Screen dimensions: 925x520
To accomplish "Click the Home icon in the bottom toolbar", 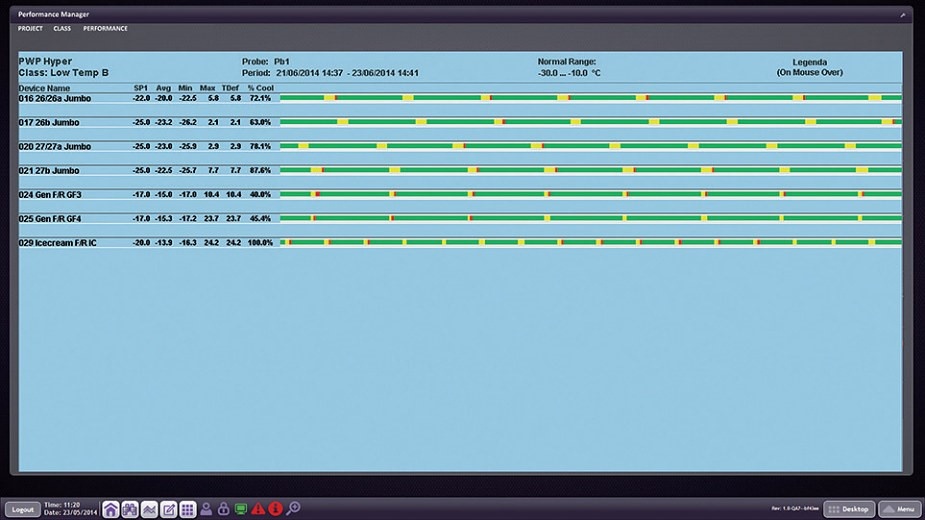I will (110, 509).
